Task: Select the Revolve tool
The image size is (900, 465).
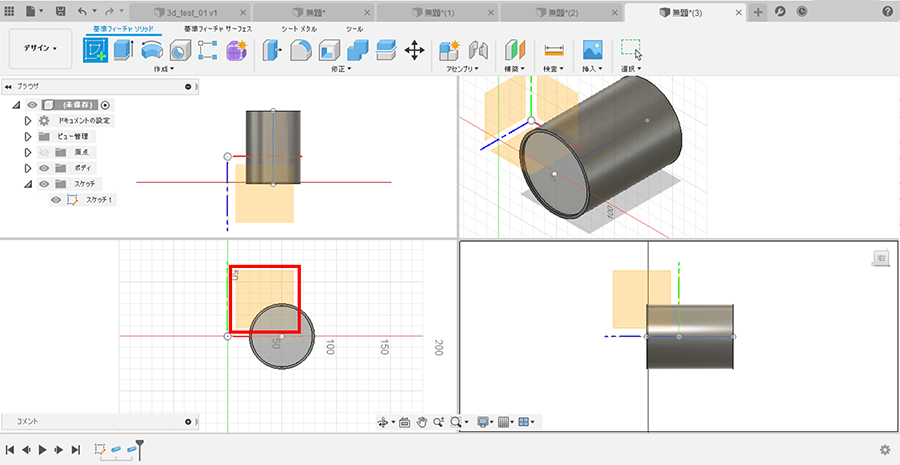Action: (x=152, y=50)
